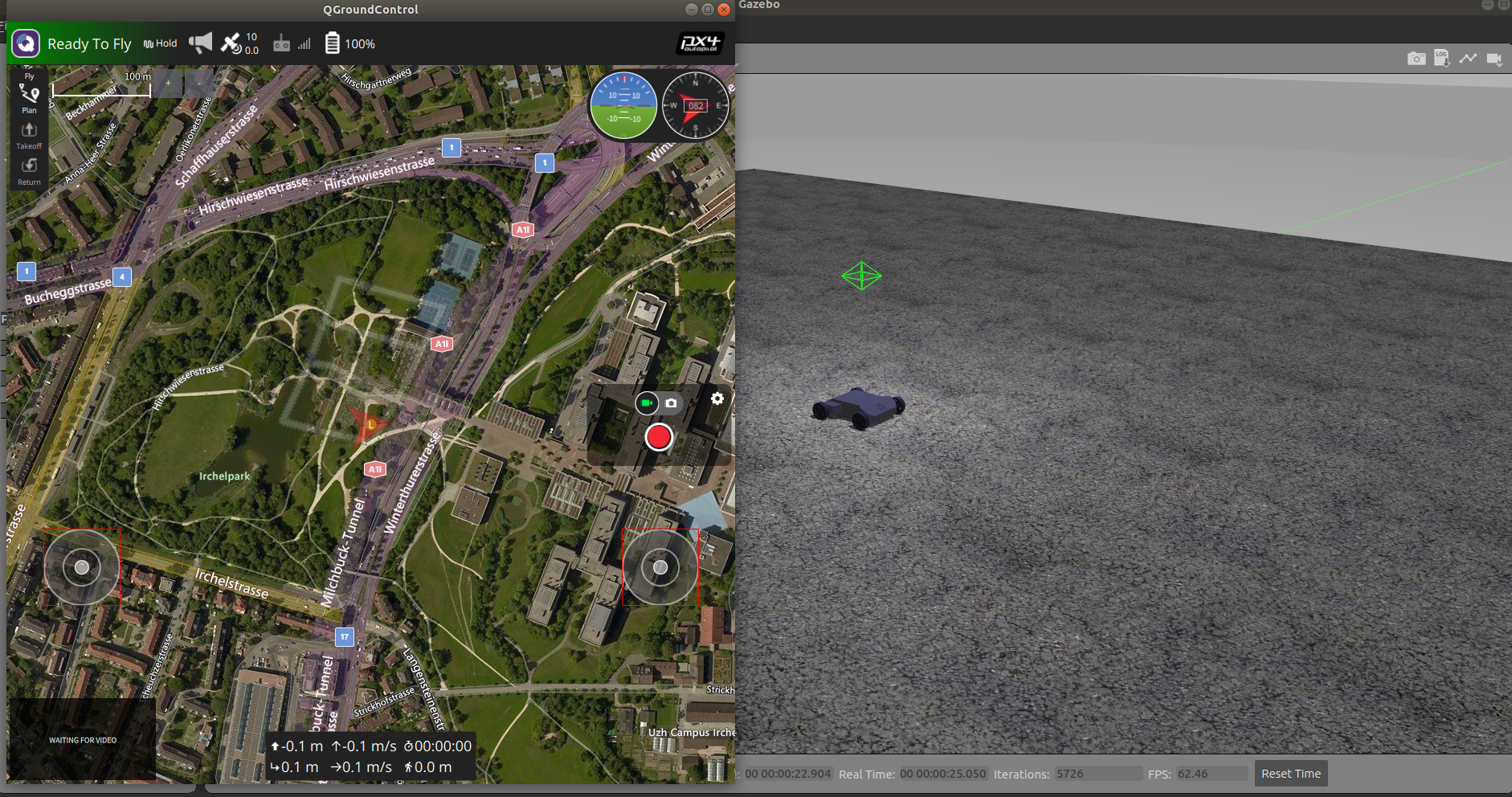Screen dimensions: 1512x797
Task: Open the RC remote signal indicator
Action: pyautogui.click(x=281, y=43)
